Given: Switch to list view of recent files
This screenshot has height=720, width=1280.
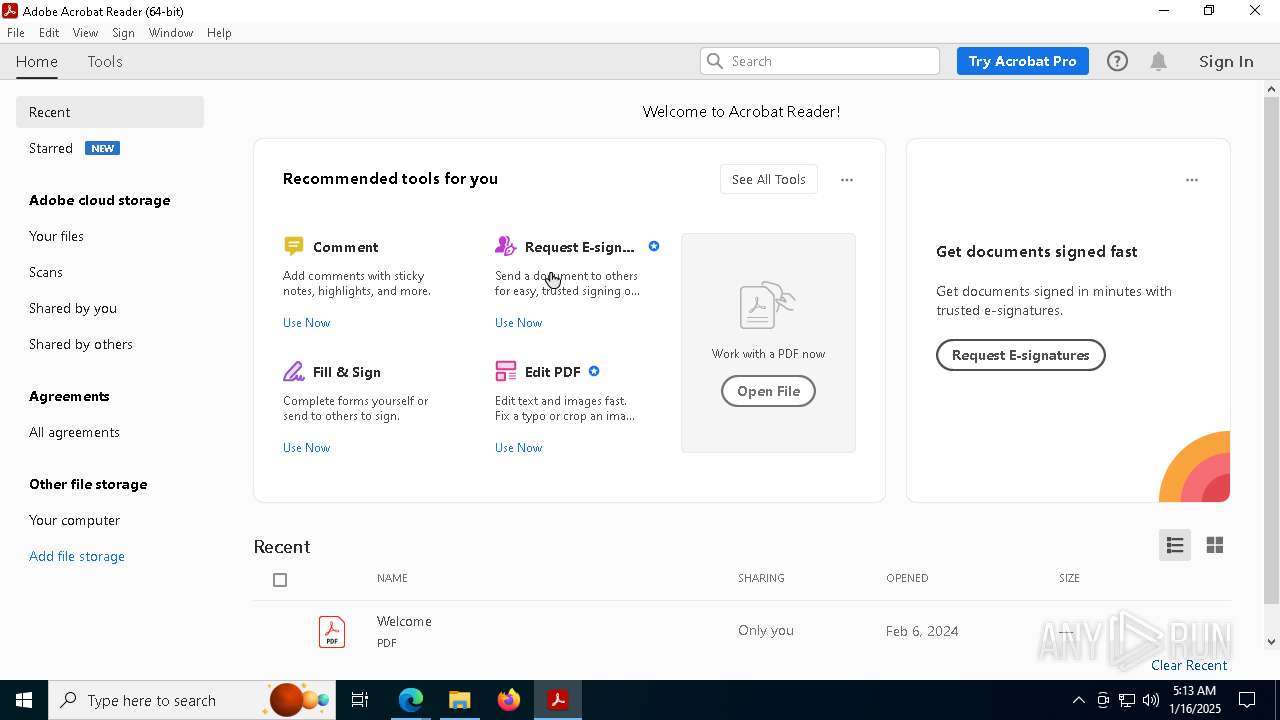Looking at the screenshot, I should click(1174, 545).
